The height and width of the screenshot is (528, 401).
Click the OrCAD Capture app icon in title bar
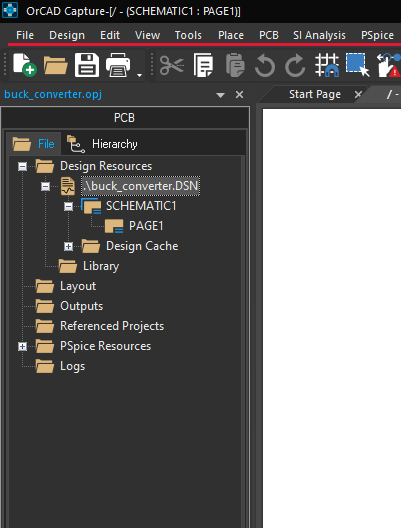point(10,10)
